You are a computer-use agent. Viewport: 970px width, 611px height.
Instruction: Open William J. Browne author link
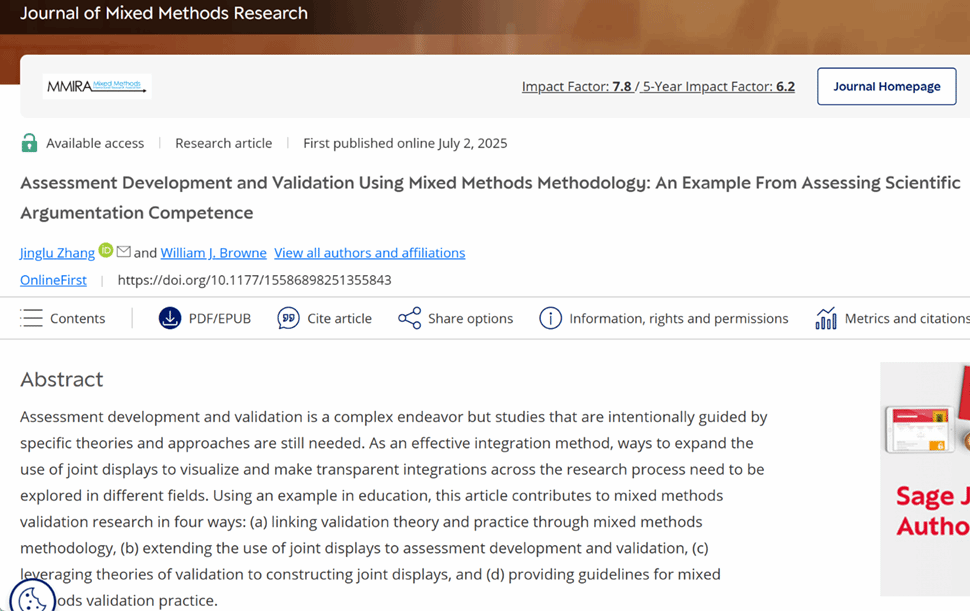[213, 253]
